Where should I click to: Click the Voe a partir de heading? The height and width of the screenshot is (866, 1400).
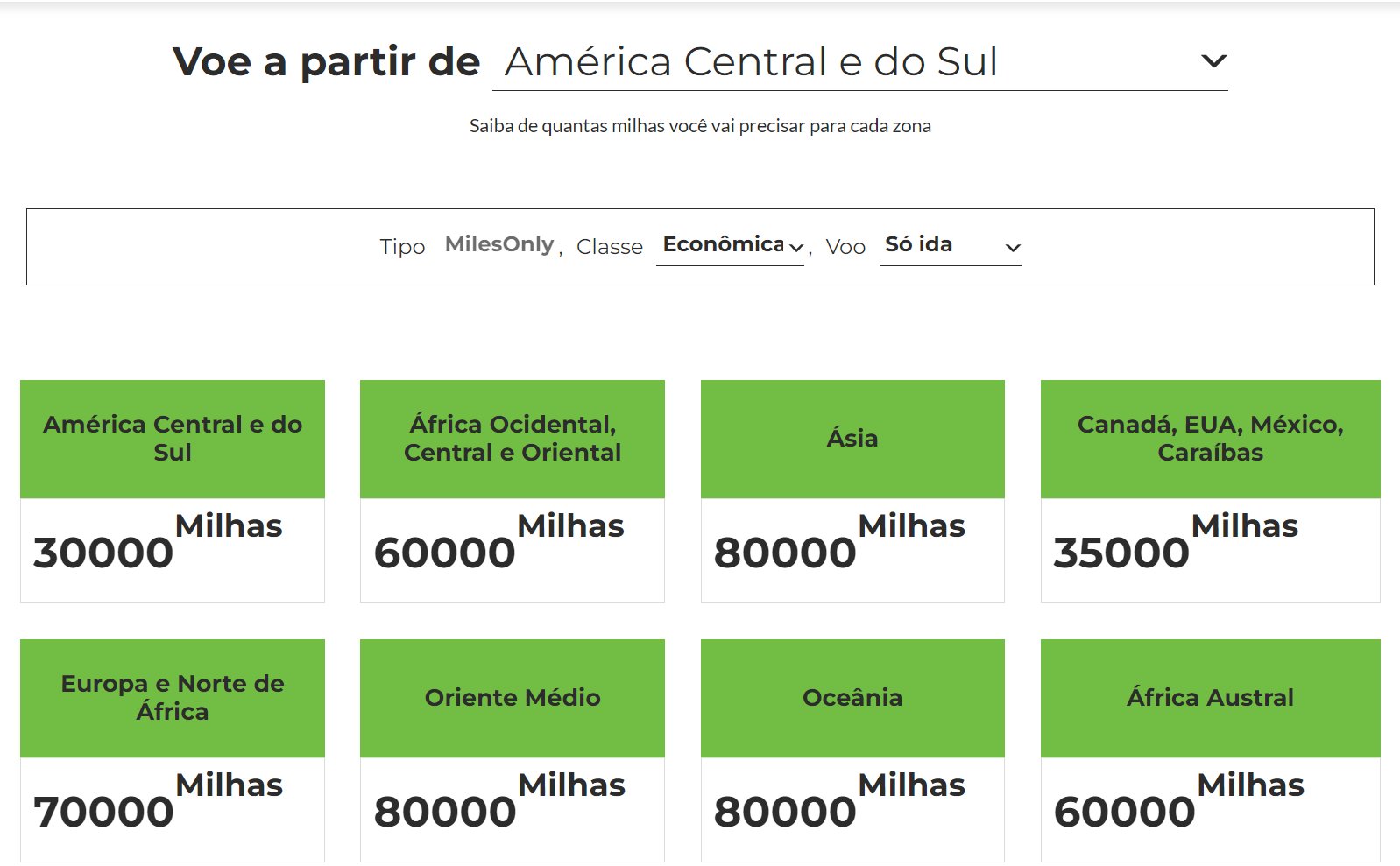[x=327, y=62]
